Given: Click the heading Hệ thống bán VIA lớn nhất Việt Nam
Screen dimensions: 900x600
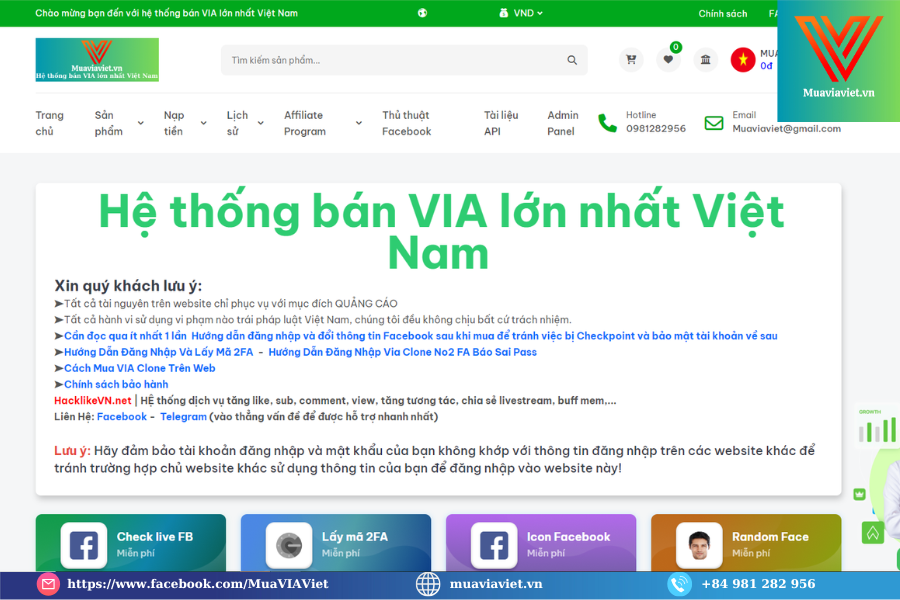Looking at the screenshot, I should 439,232.
